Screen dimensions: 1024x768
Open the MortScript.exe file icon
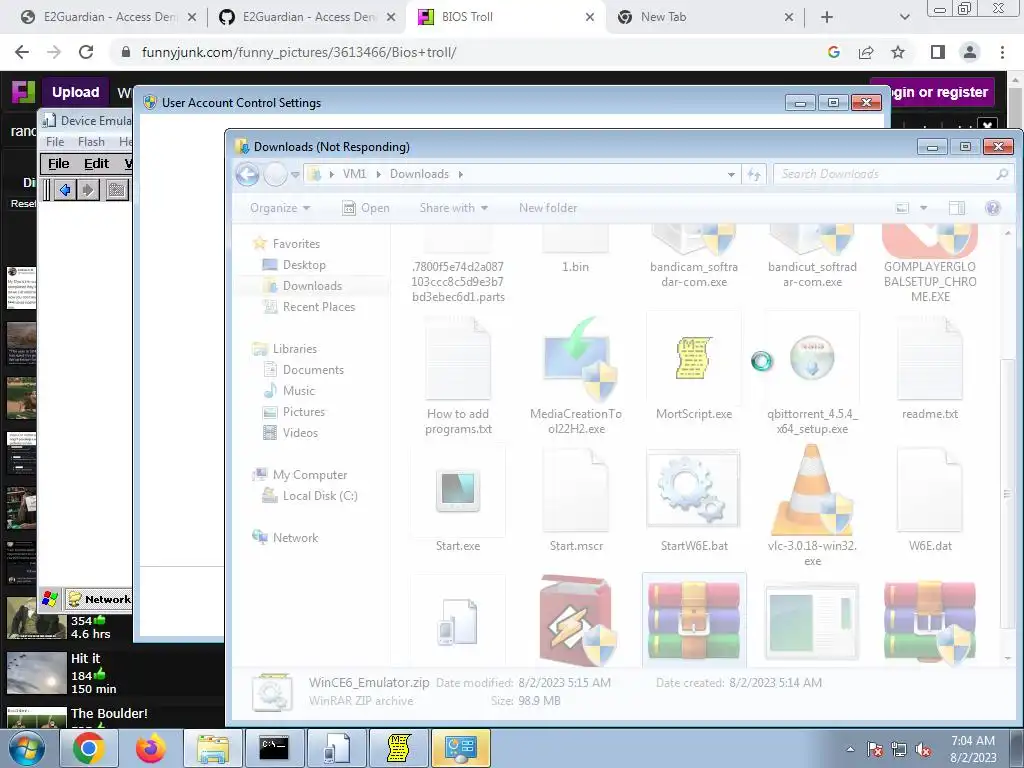click(x=694, y=358)
